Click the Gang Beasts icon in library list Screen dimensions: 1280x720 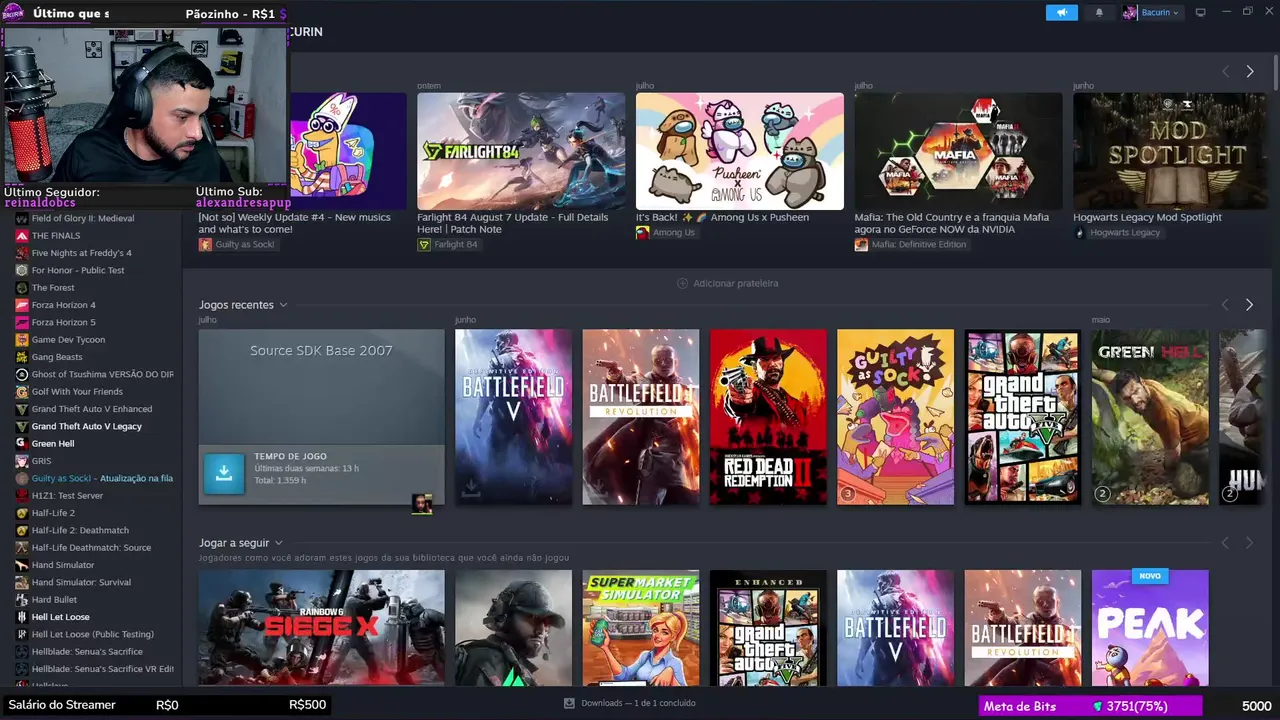point(21,357)
